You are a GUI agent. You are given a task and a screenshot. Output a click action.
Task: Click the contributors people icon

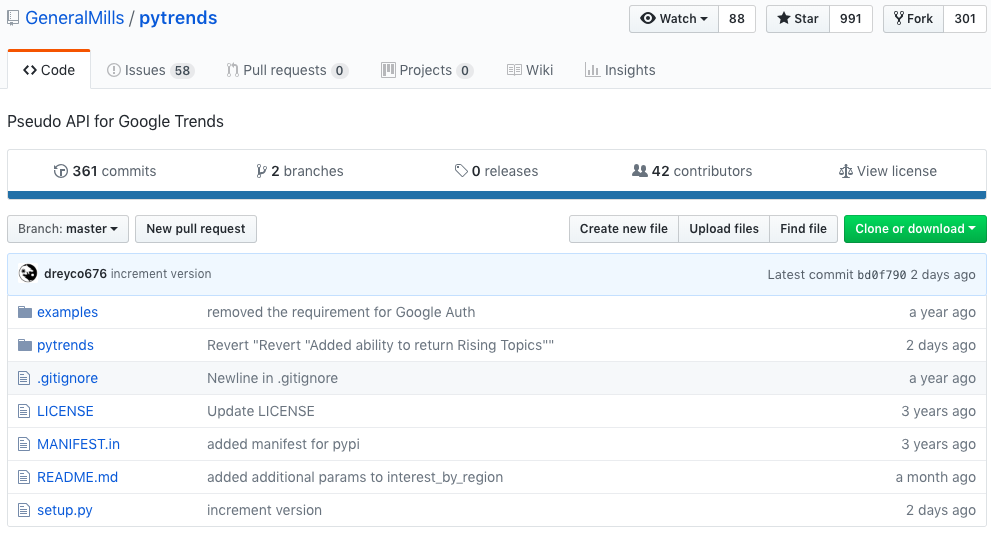(x=640, y=171)
